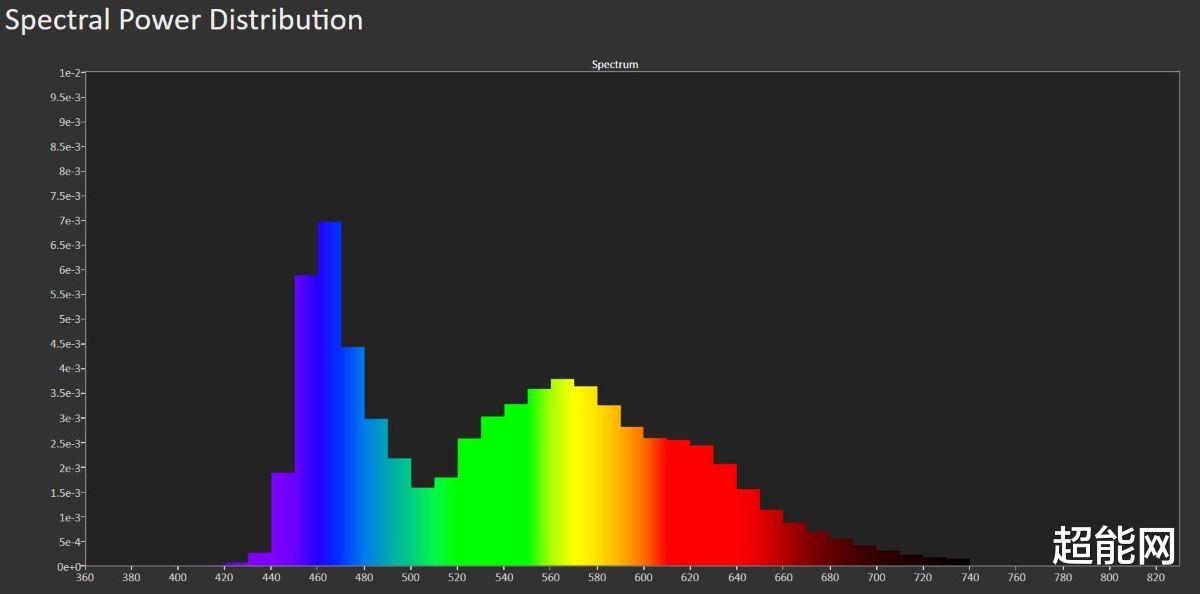Click the "560" wavelength tick label
Viewport: 1200px width, 594px height.
[551, 578]
